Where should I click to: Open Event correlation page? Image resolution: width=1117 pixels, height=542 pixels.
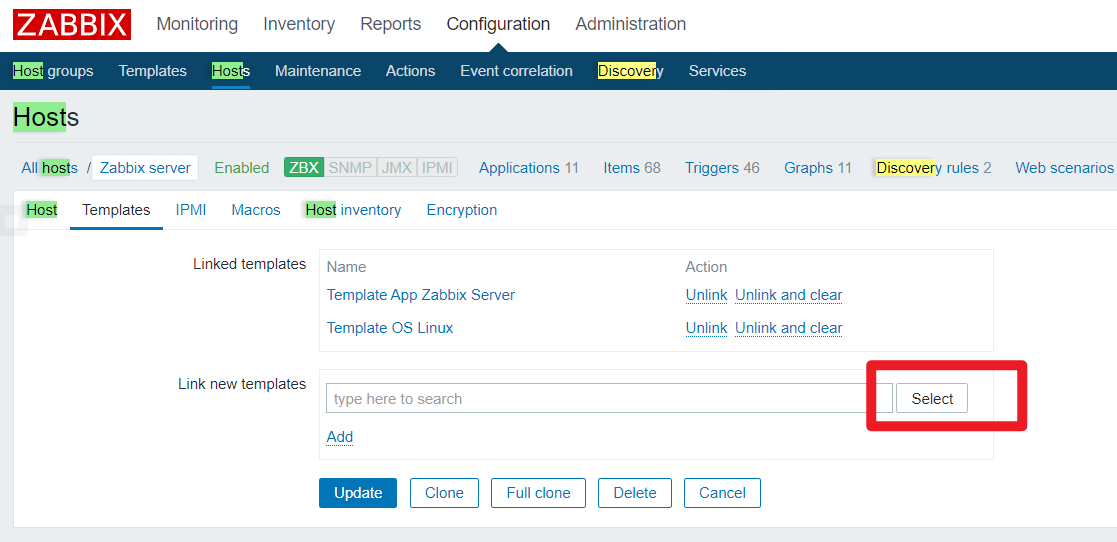(x=516, y=71)
